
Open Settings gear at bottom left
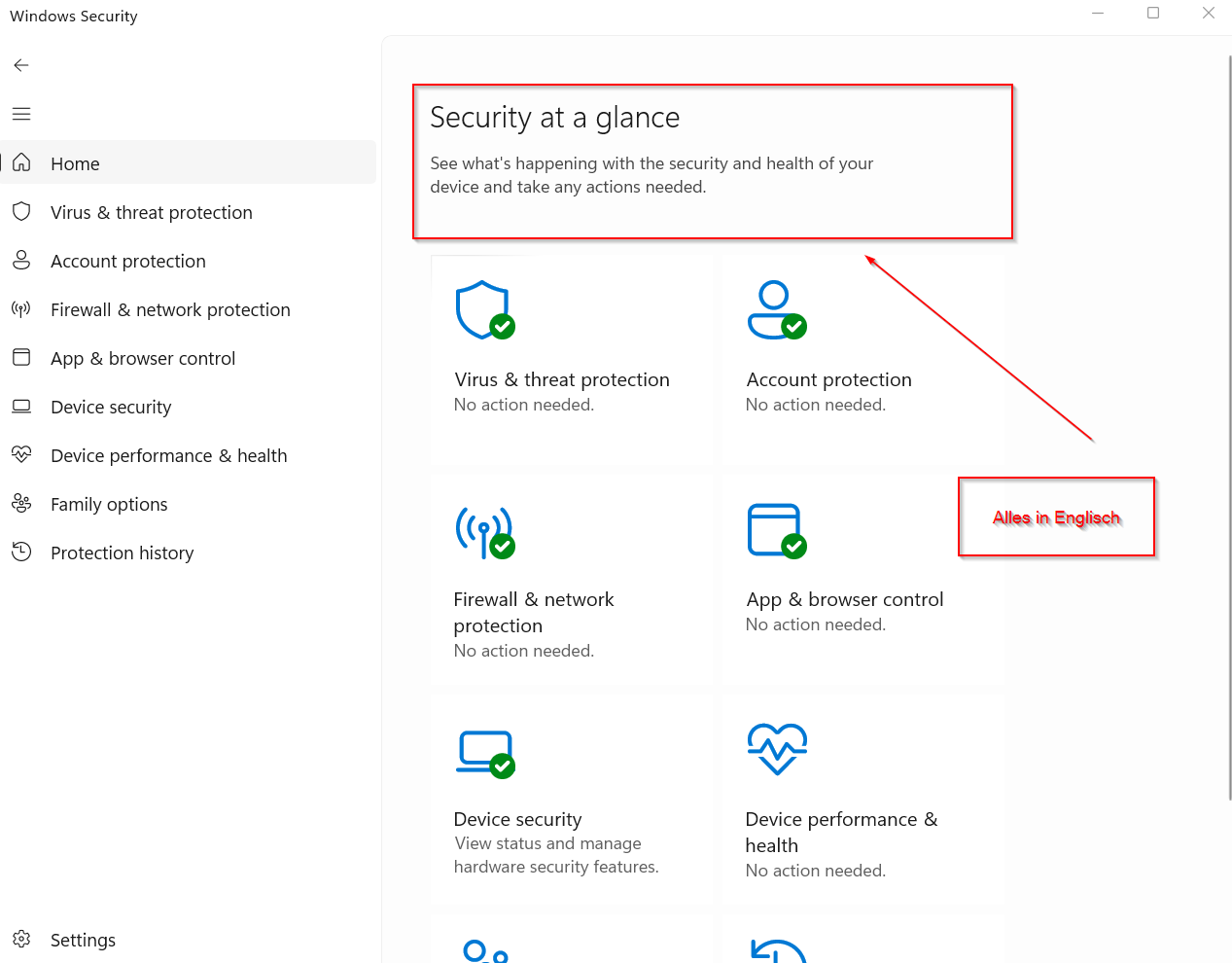tap(22, 940)
